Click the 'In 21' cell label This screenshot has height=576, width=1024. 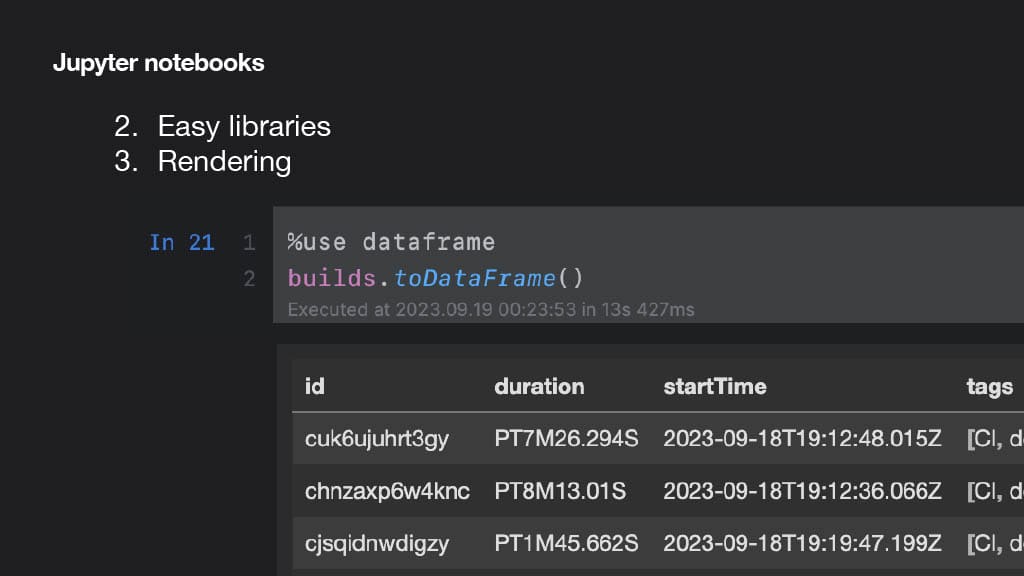coord(182,243)
